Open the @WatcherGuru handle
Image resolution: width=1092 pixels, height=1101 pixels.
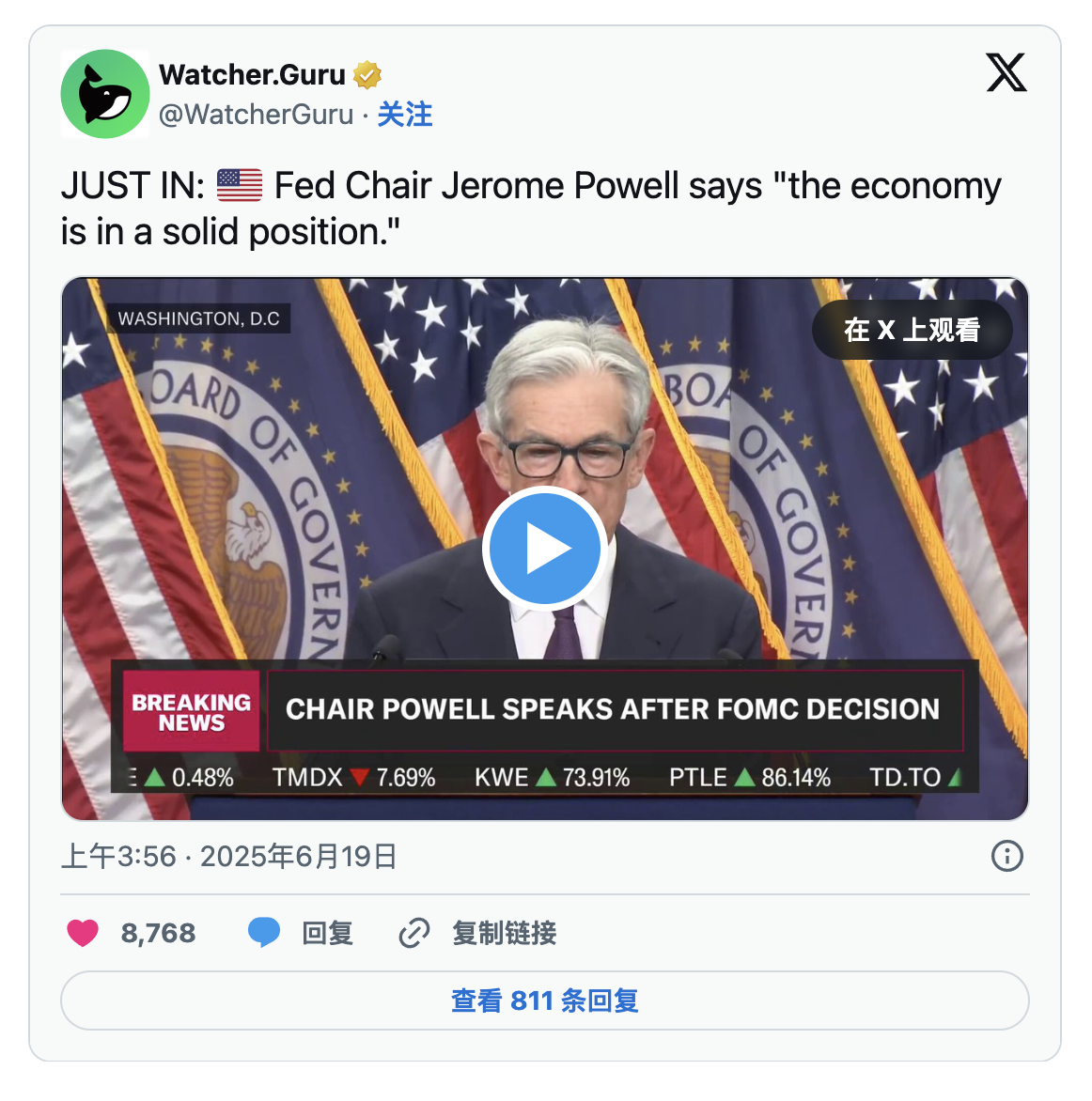point(256,115)
